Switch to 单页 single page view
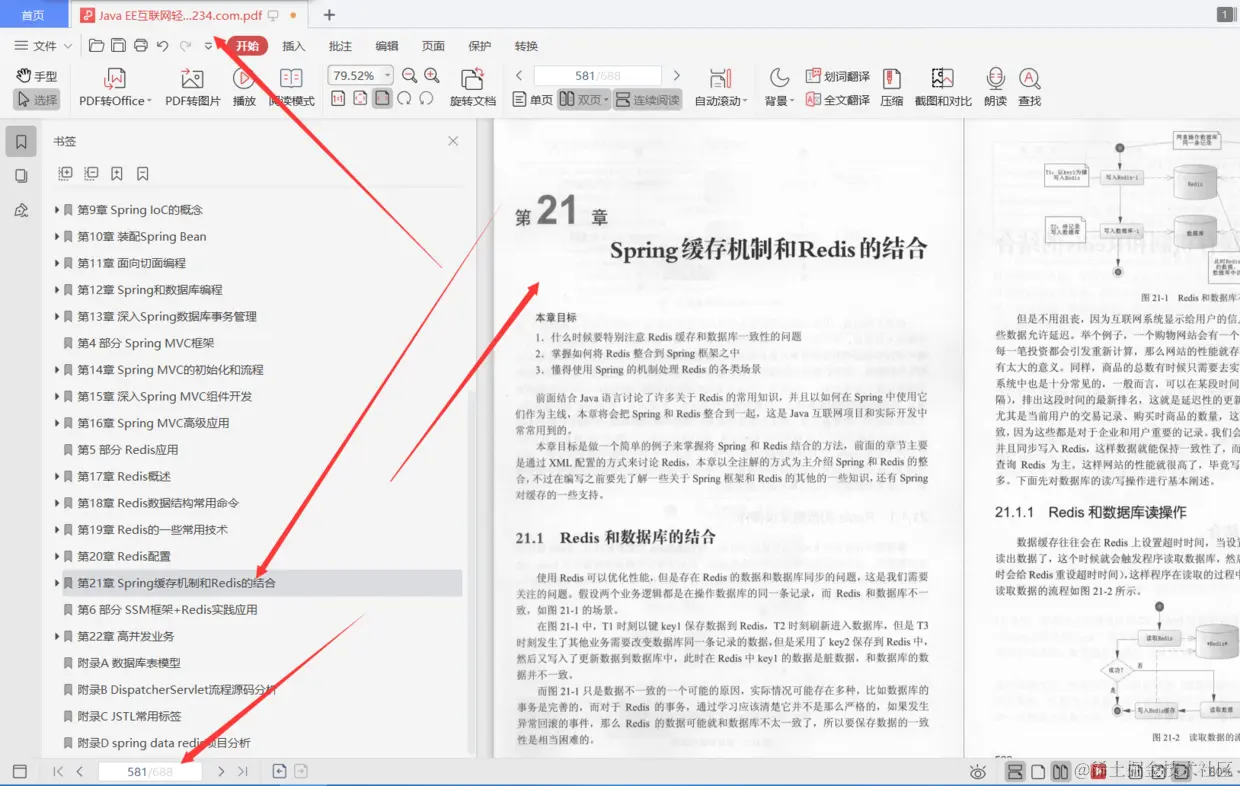 (533, 100)
